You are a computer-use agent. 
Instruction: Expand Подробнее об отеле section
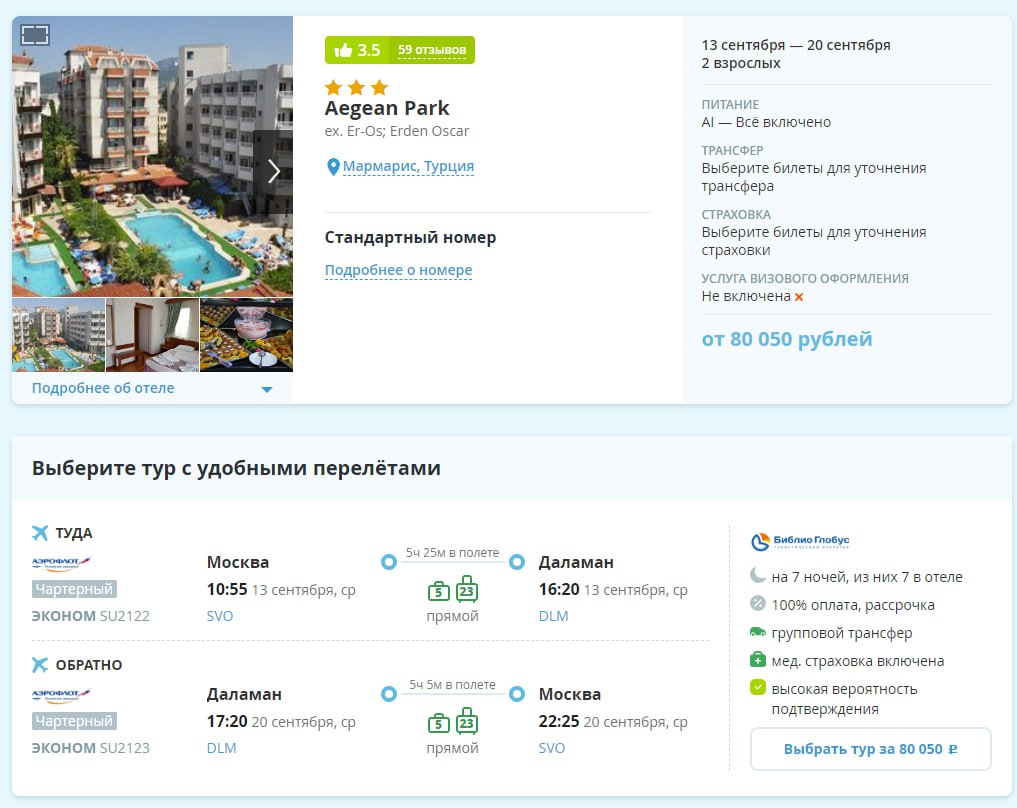click(103, 388)
